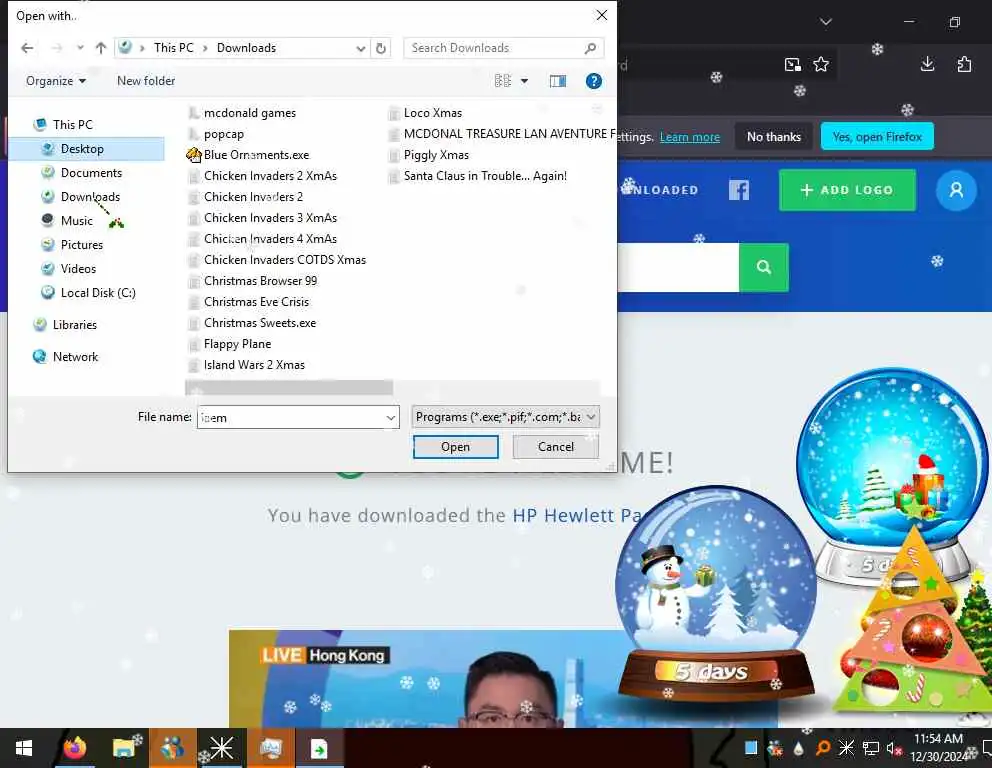This screenshot has width=992, height=768.
Task: Open recent locations dropdown beside forward arrow
Action: (x=80, y=48)
